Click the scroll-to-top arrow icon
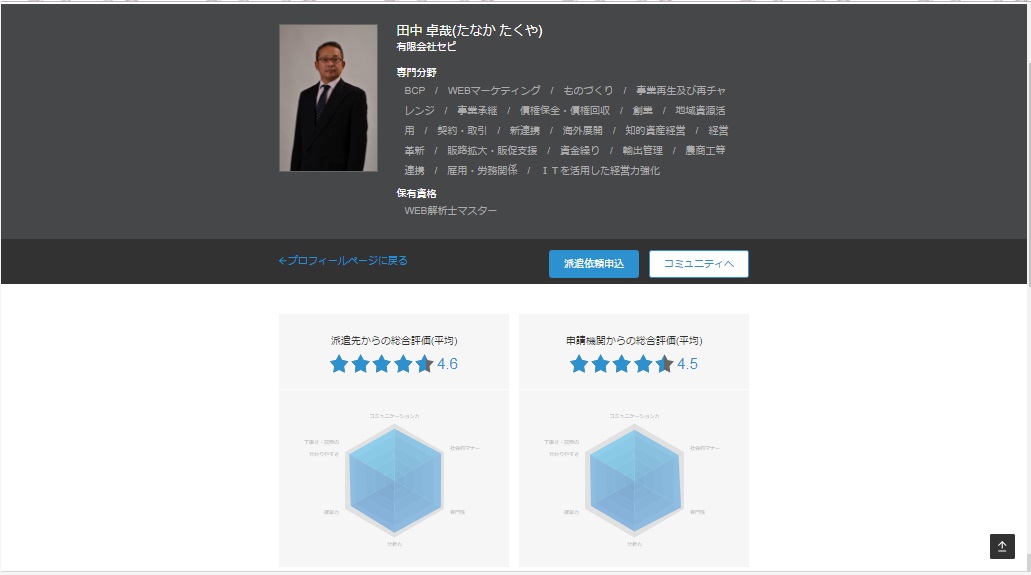 pos(1002,546)
